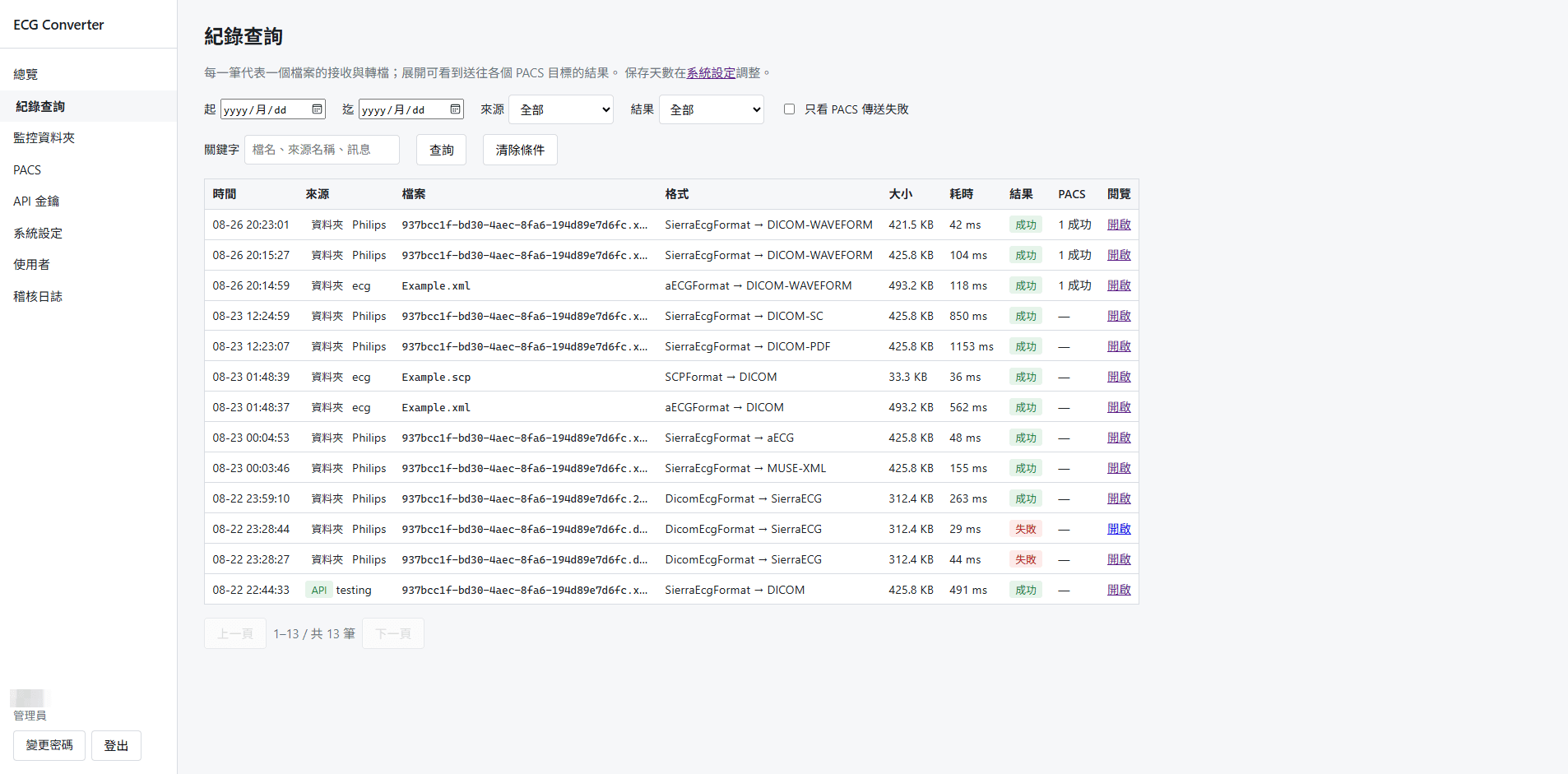Click the 起 start date input

[273, 109]
